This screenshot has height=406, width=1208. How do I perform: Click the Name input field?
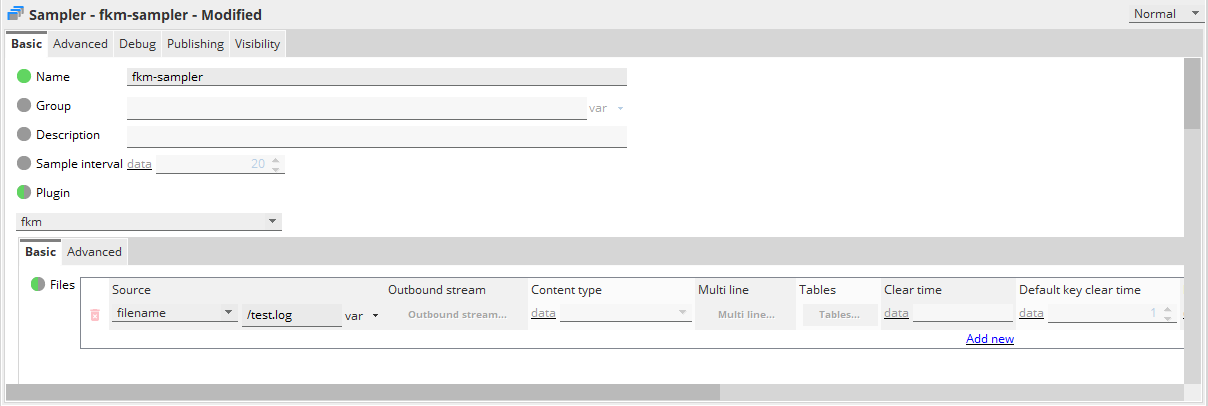(376, 77)
